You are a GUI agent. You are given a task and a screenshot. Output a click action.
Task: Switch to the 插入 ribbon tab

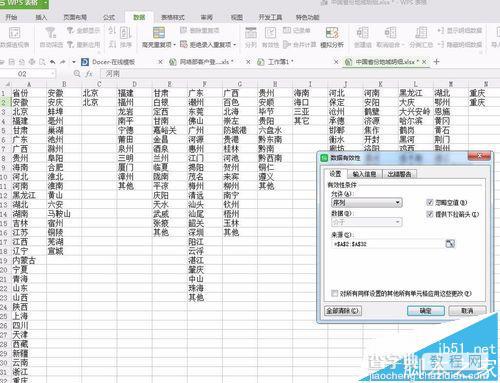tap(41, 17)
